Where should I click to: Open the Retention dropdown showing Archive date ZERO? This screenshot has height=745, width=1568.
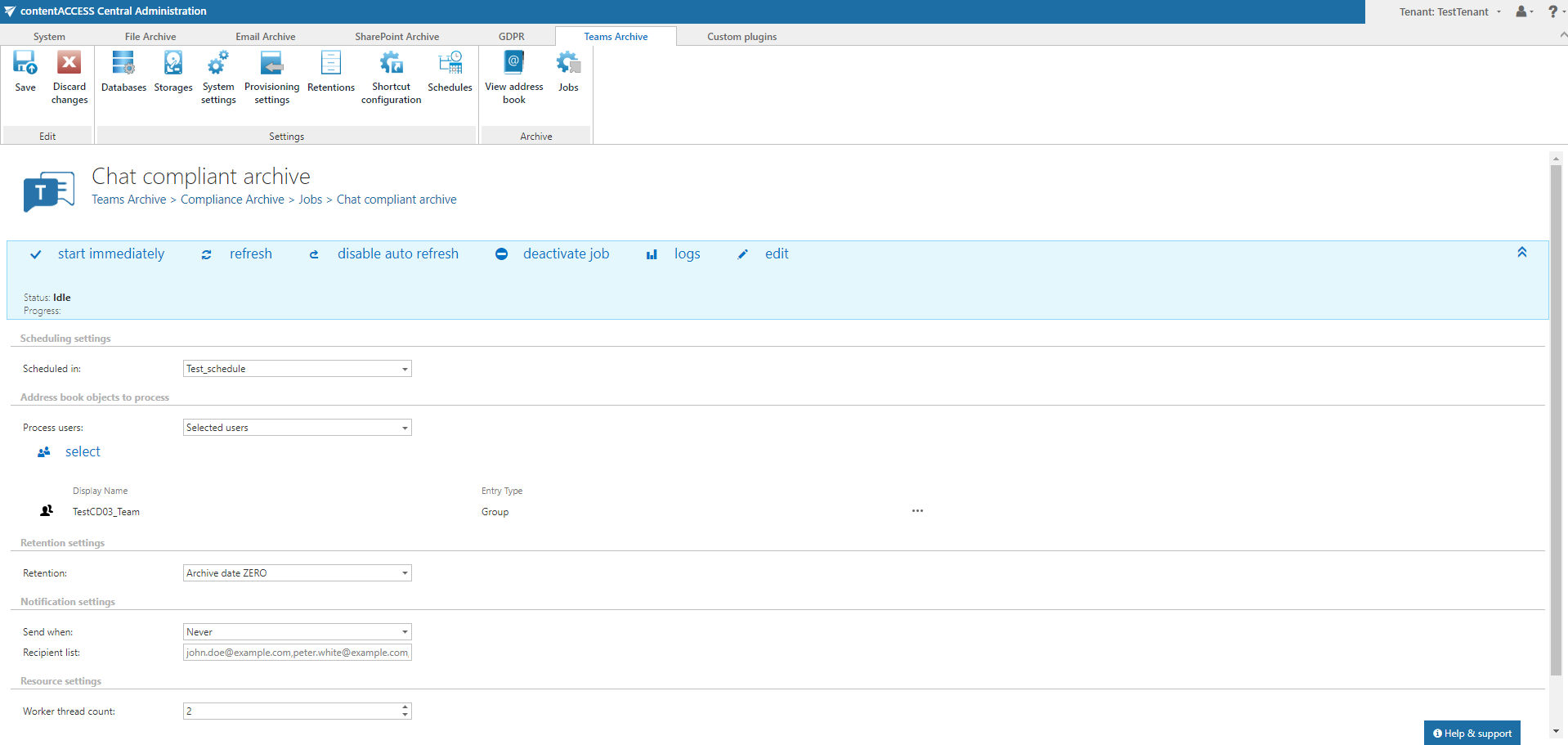(404, 572)
